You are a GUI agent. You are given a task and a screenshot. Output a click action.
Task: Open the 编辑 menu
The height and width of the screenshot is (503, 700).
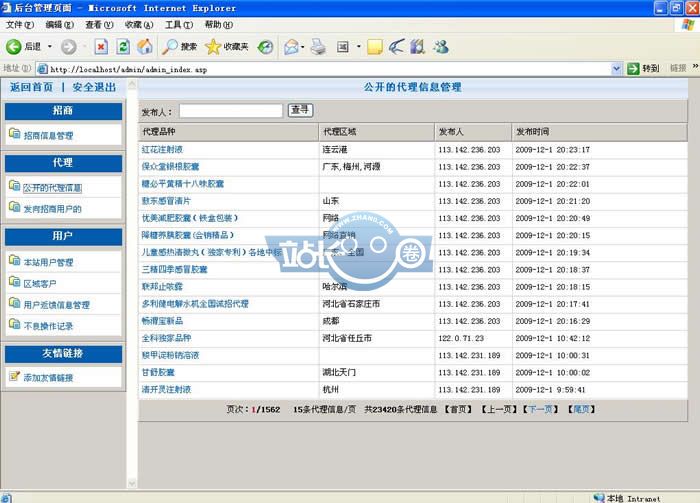59,25
